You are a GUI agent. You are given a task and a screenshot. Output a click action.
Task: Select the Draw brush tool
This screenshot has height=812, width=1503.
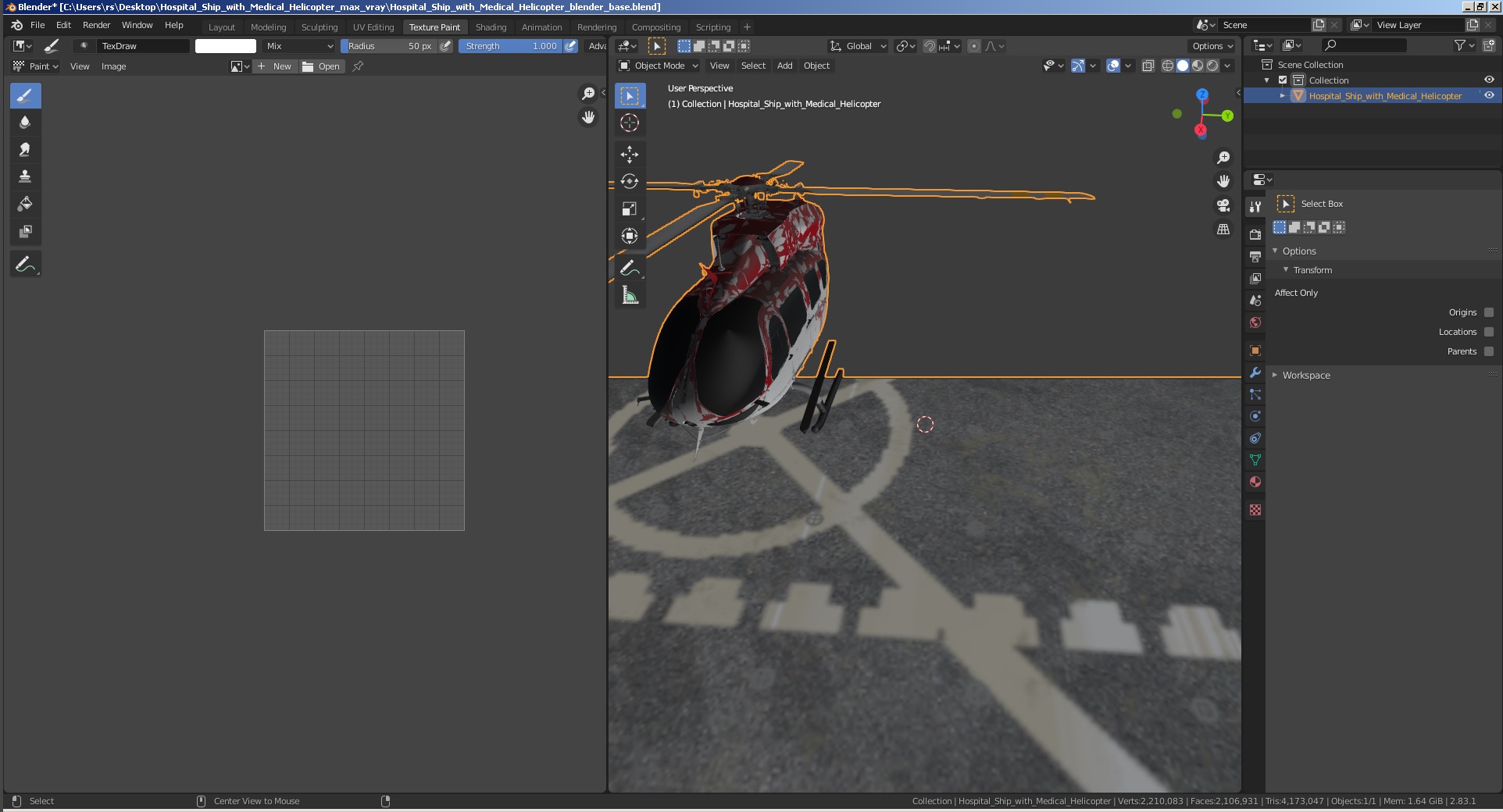[x=25, y=96]
